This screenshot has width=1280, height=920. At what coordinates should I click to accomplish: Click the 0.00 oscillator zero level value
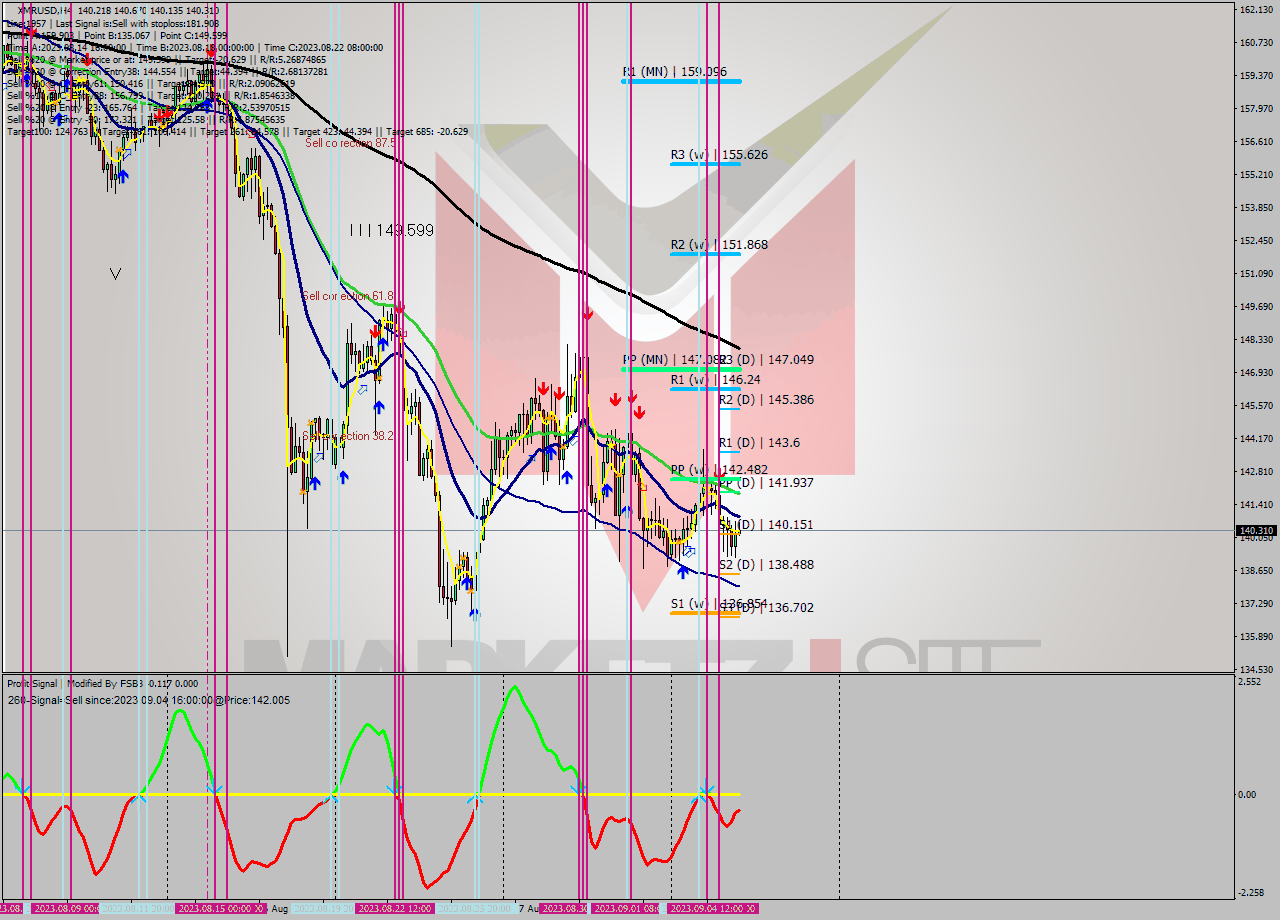[x=1247, y=795]
